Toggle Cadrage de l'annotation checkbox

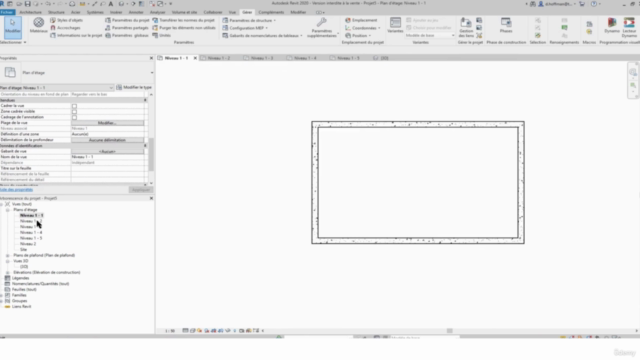pos(74,117)
